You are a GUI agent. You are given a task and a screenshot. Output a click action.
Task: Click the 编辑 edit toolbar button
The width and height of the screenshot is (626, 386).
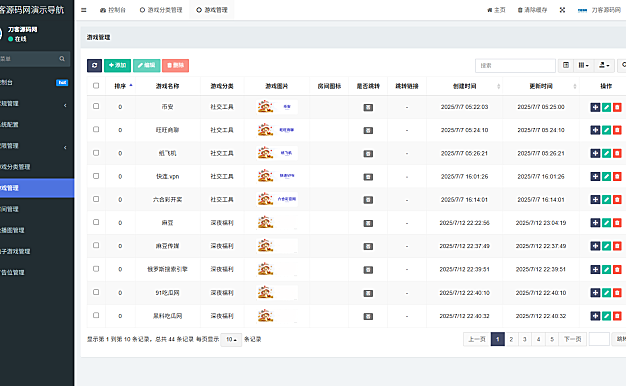tap(147, 65)
